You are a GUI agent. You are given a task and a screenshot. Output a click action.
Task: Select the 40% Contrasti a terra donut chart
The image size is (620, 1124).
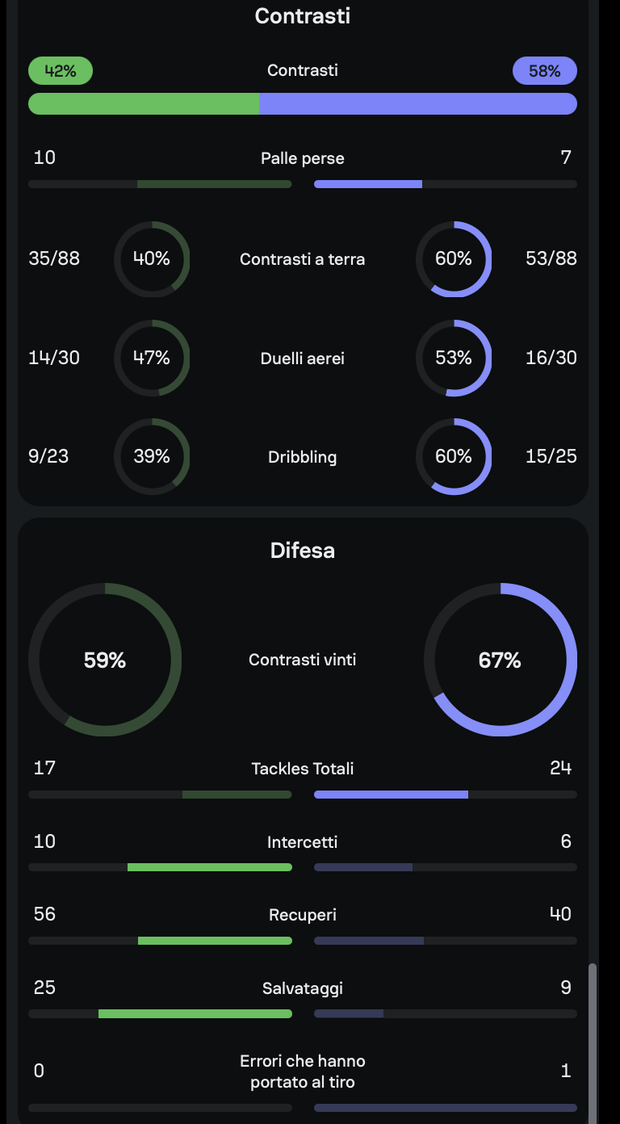point(151,259)
